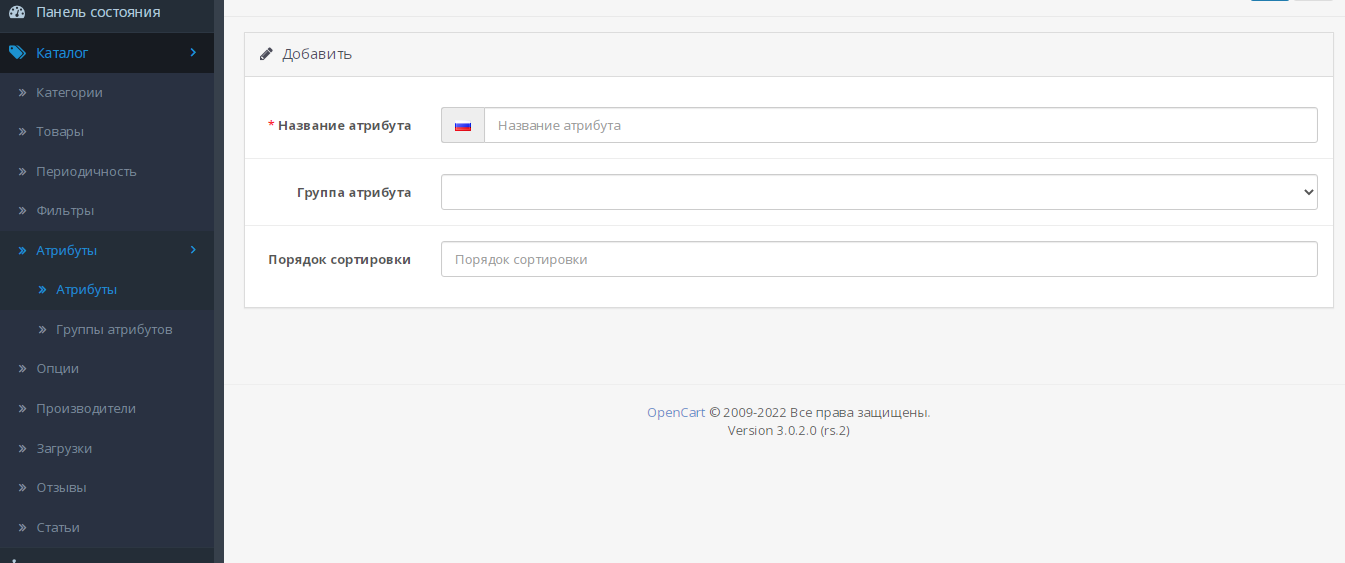Follow the OpenCart footer link
Viewport: 1345px width, 563px height.
676,412
